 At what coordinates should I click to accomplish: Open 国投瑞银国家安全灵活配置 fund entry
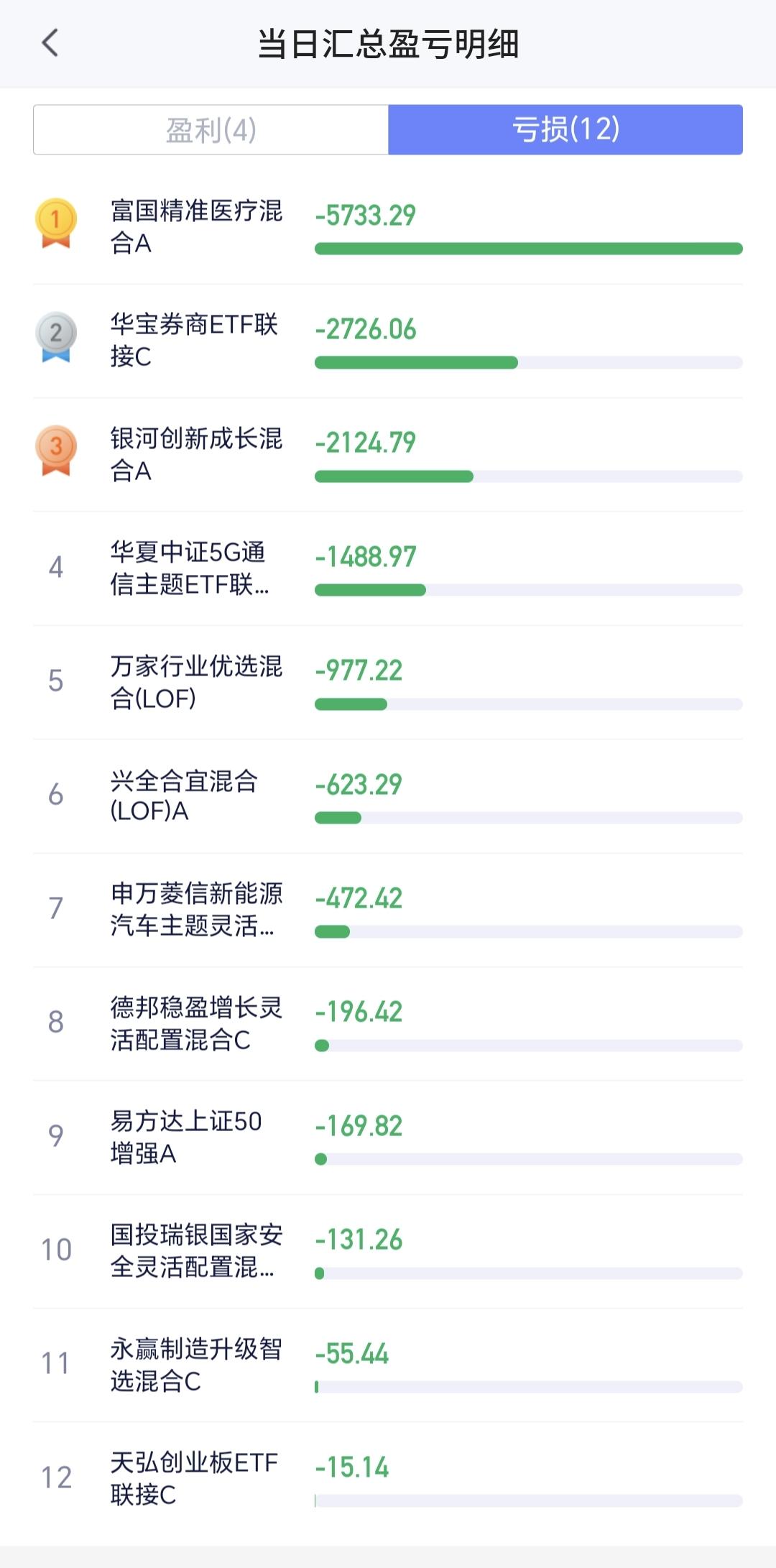pyautogui.click(x=388, y=1251)
